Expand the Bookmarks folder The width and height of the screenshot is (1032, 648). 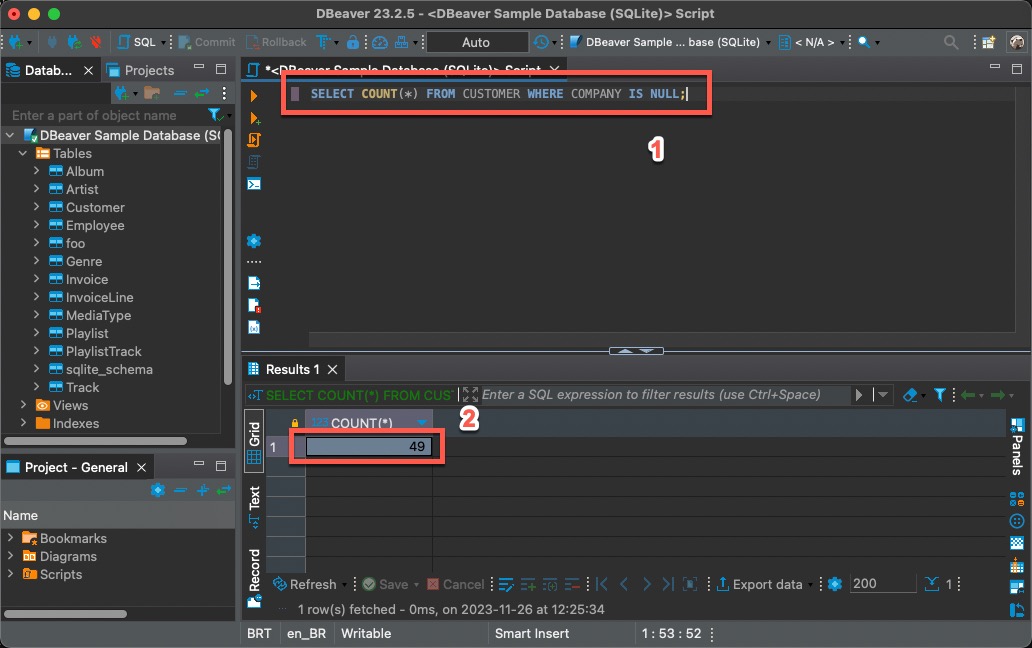(x=10, y=537)
